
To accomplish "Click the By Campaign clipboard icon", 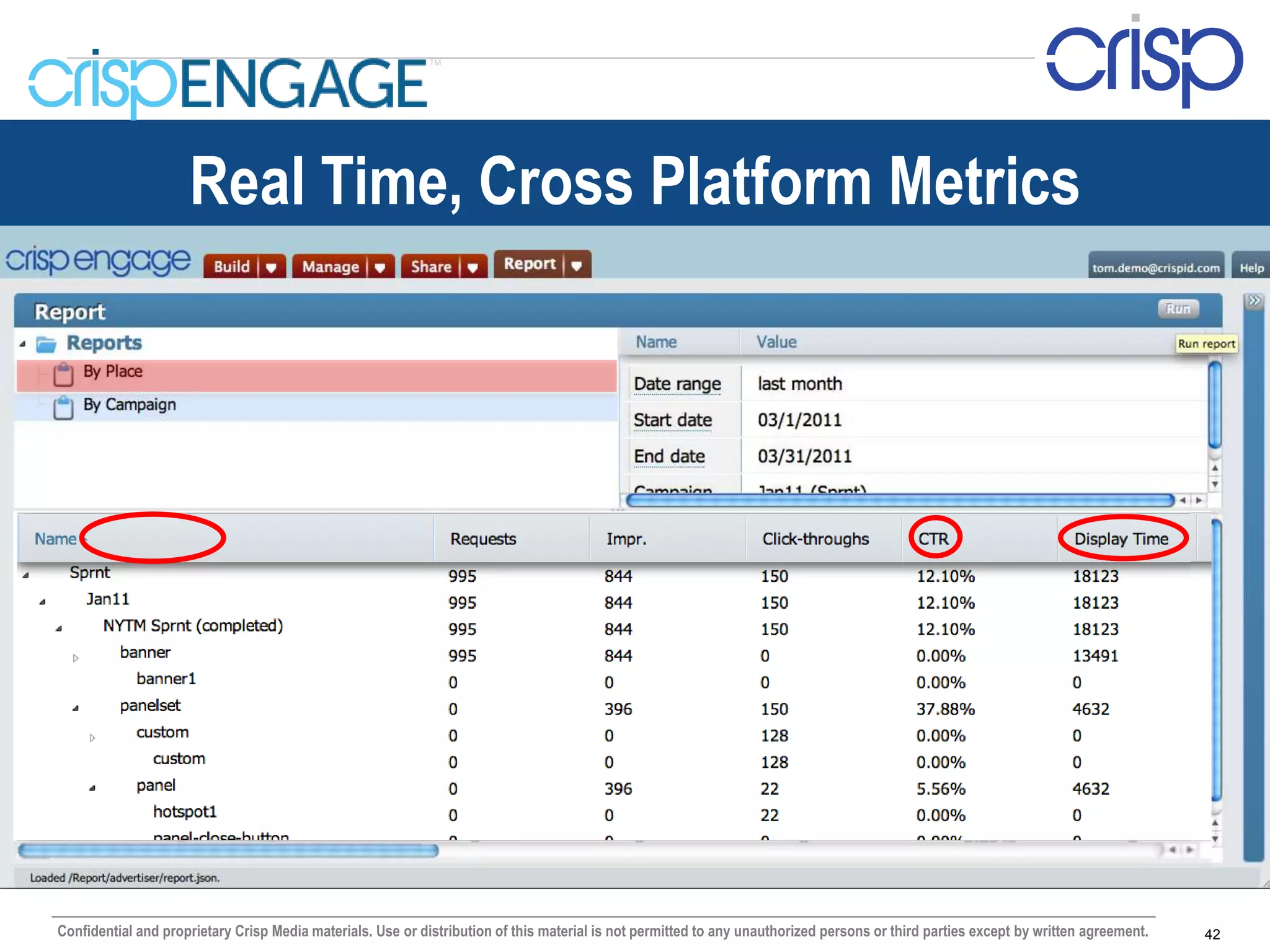I will [63, 407].
